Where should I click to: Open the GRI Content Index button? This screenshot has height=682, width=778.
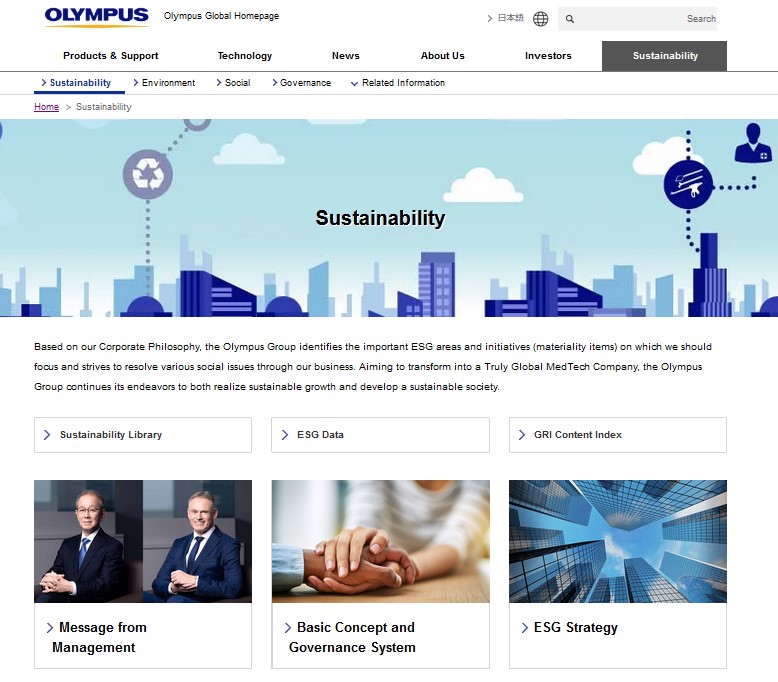coord(618,435)
